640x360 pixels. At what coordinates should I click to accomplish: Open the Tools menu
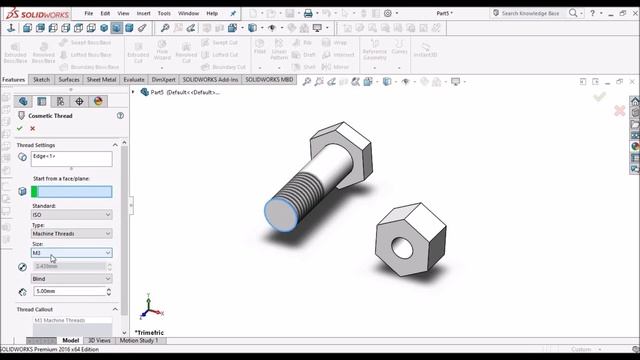pyautogui.click(x=164, y=13)
